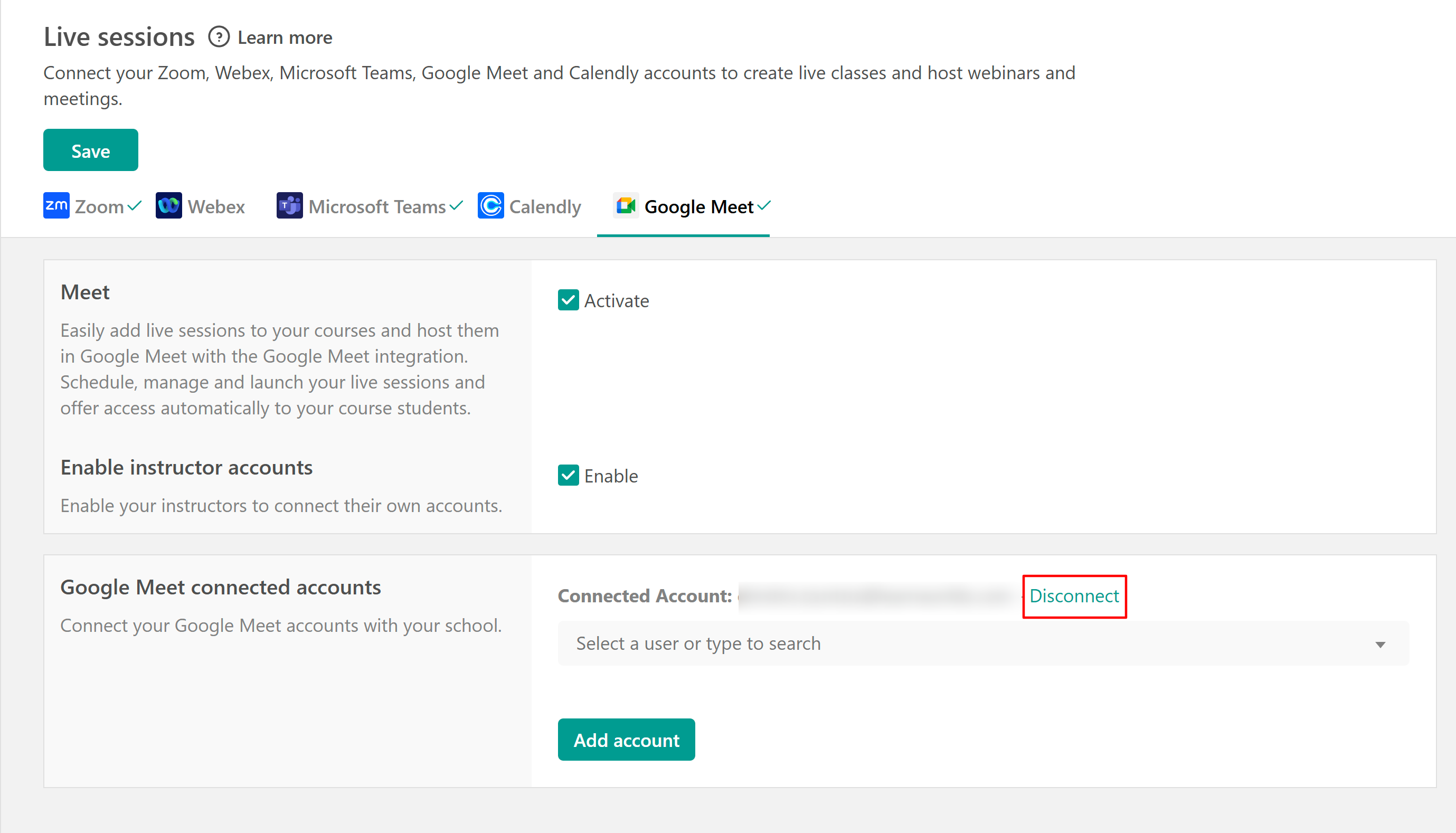Uncheck the Activate checkbox
The image size is (1456, 833).
tap(568, 300)
